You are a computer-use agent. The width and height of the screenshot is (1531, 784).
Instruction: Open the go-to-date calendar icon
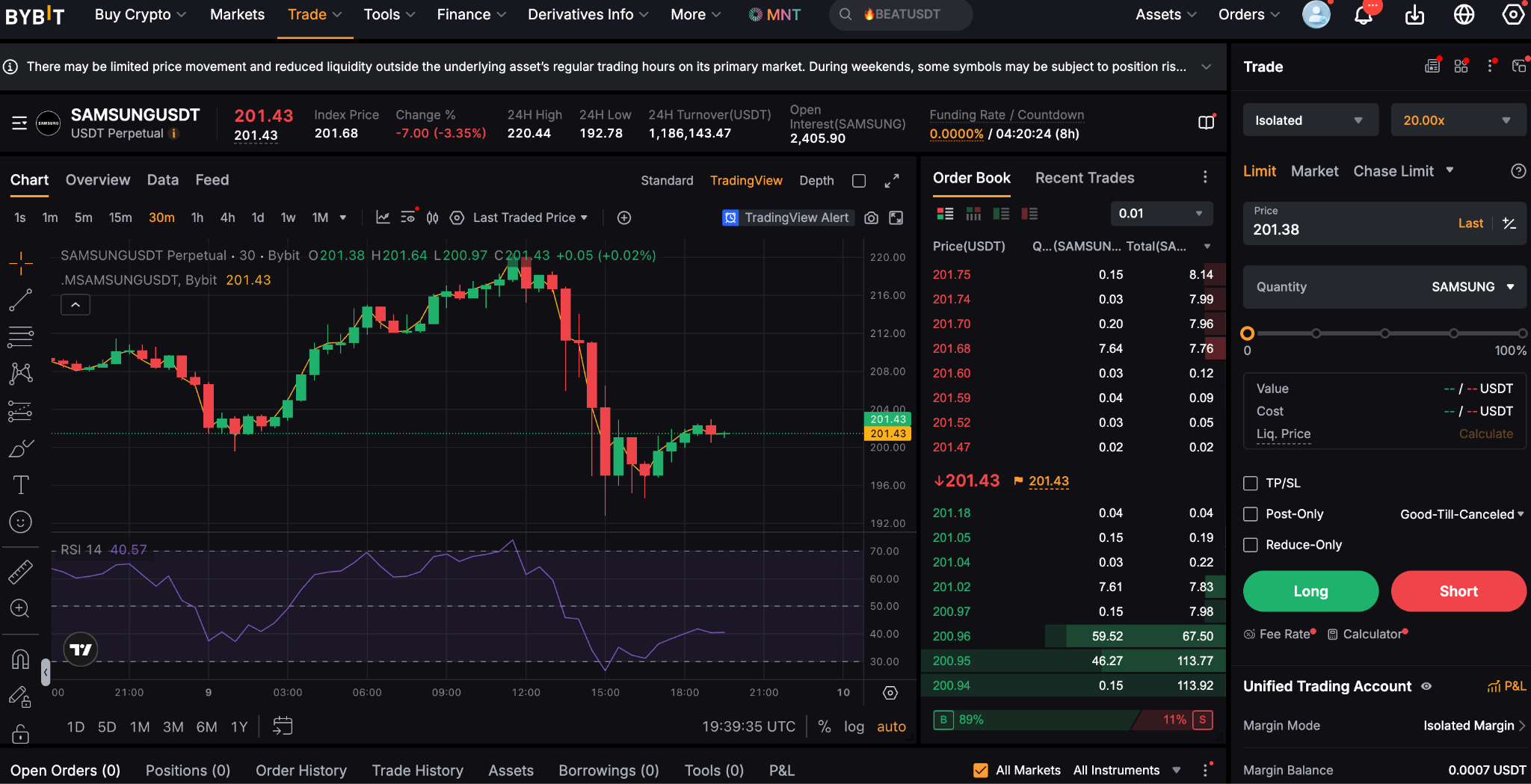[x=283, y=726]
